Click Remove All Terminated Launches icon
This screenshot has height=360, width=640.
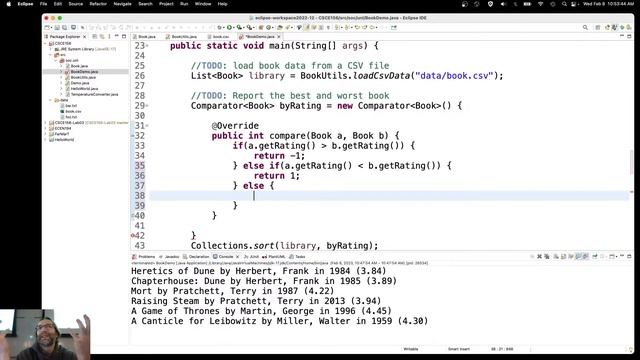[547, 257]
